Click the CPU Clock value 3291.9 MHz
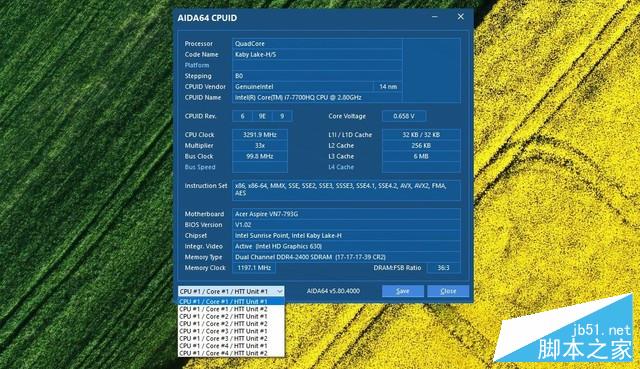 pyautogui.click(x=260, y=135)
